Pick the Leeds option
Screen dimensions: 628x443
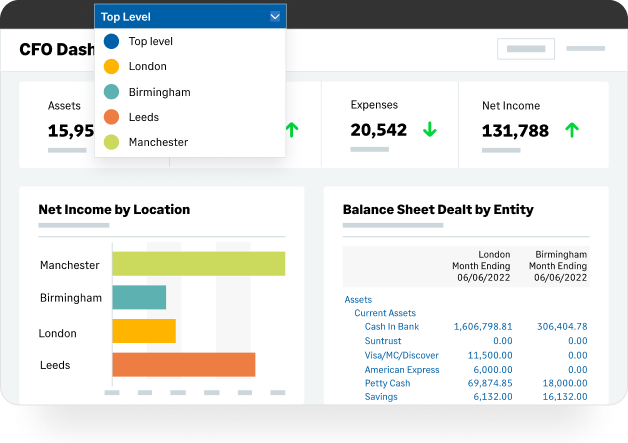coord(144,117)
